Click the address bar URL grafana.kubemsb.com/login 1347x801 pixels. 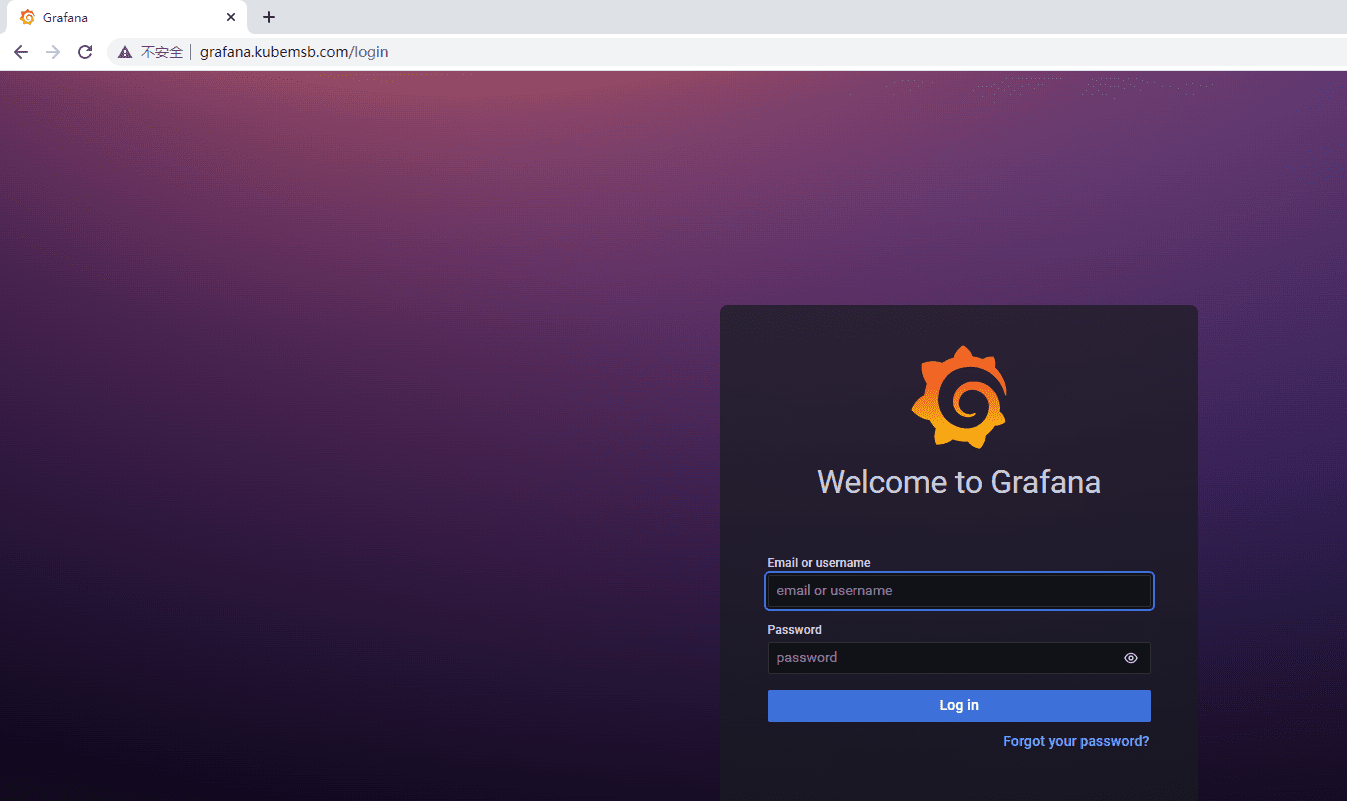(x=294, y=52)
